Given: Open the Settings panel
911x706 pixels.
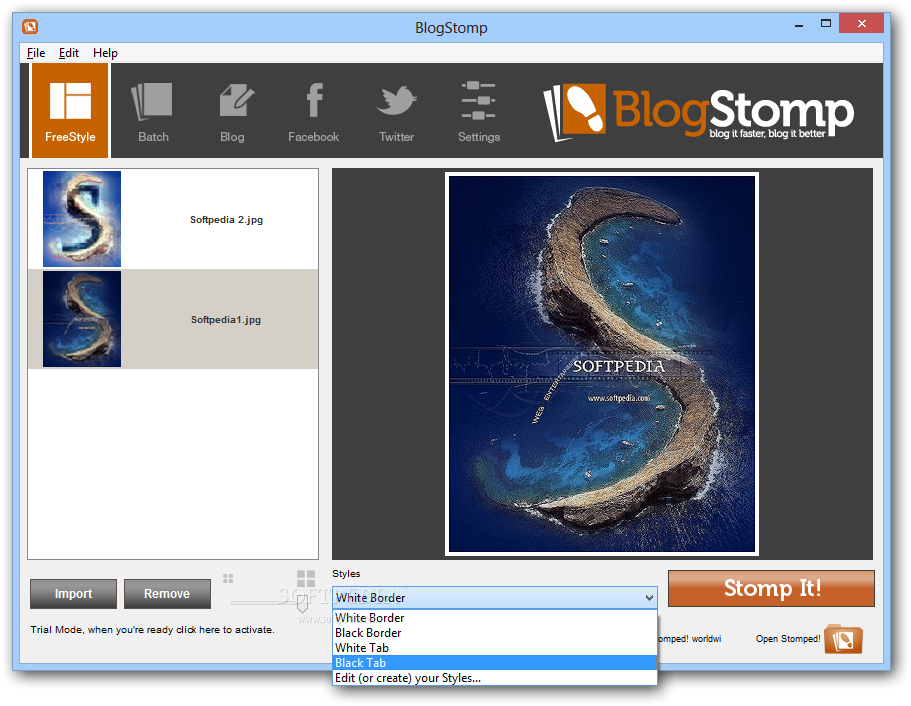Looking at the screenshot, I should (479, 112).
